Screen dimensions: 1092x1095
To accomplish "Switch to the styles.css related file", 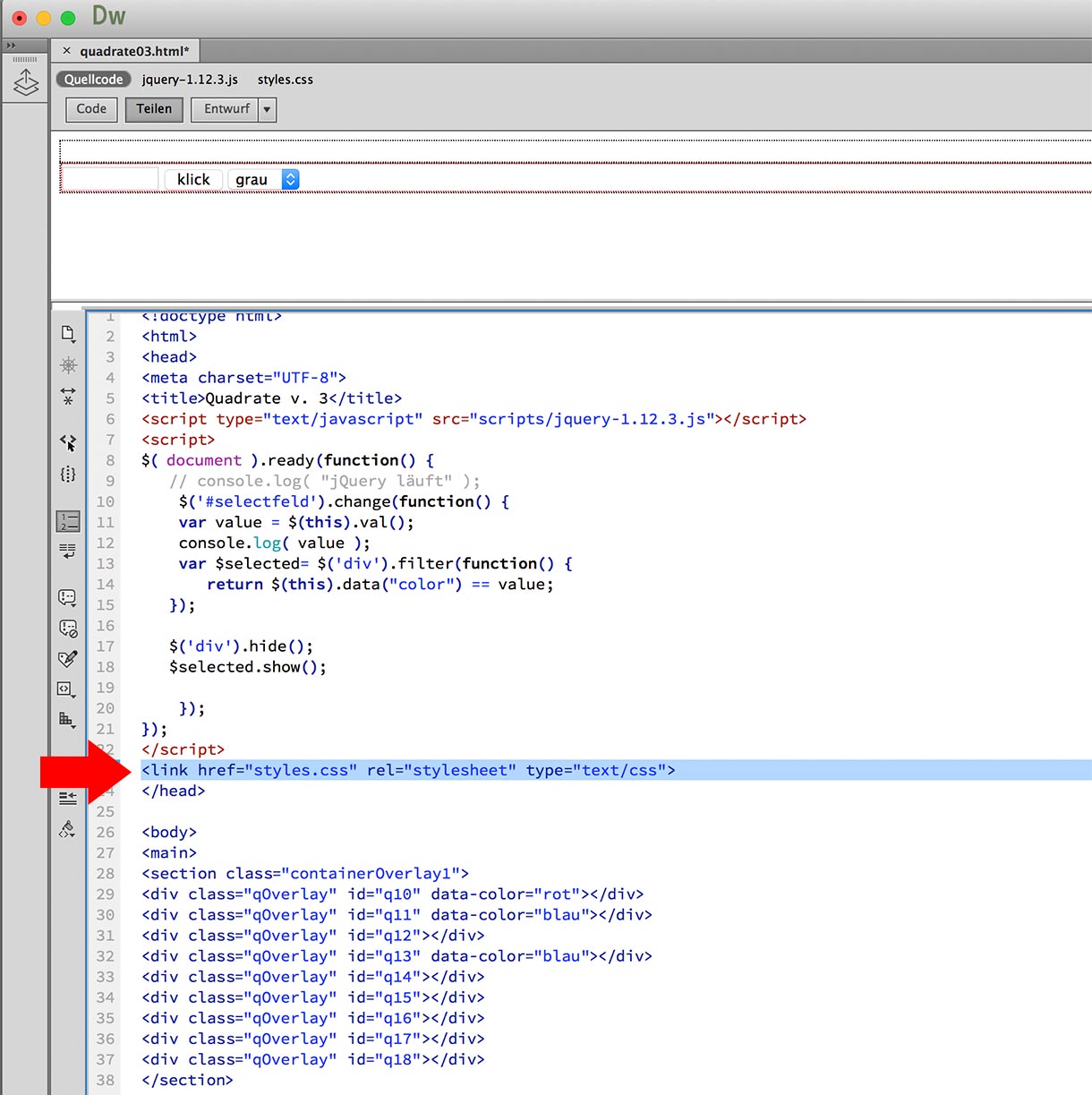I will (x=285, y=80).
